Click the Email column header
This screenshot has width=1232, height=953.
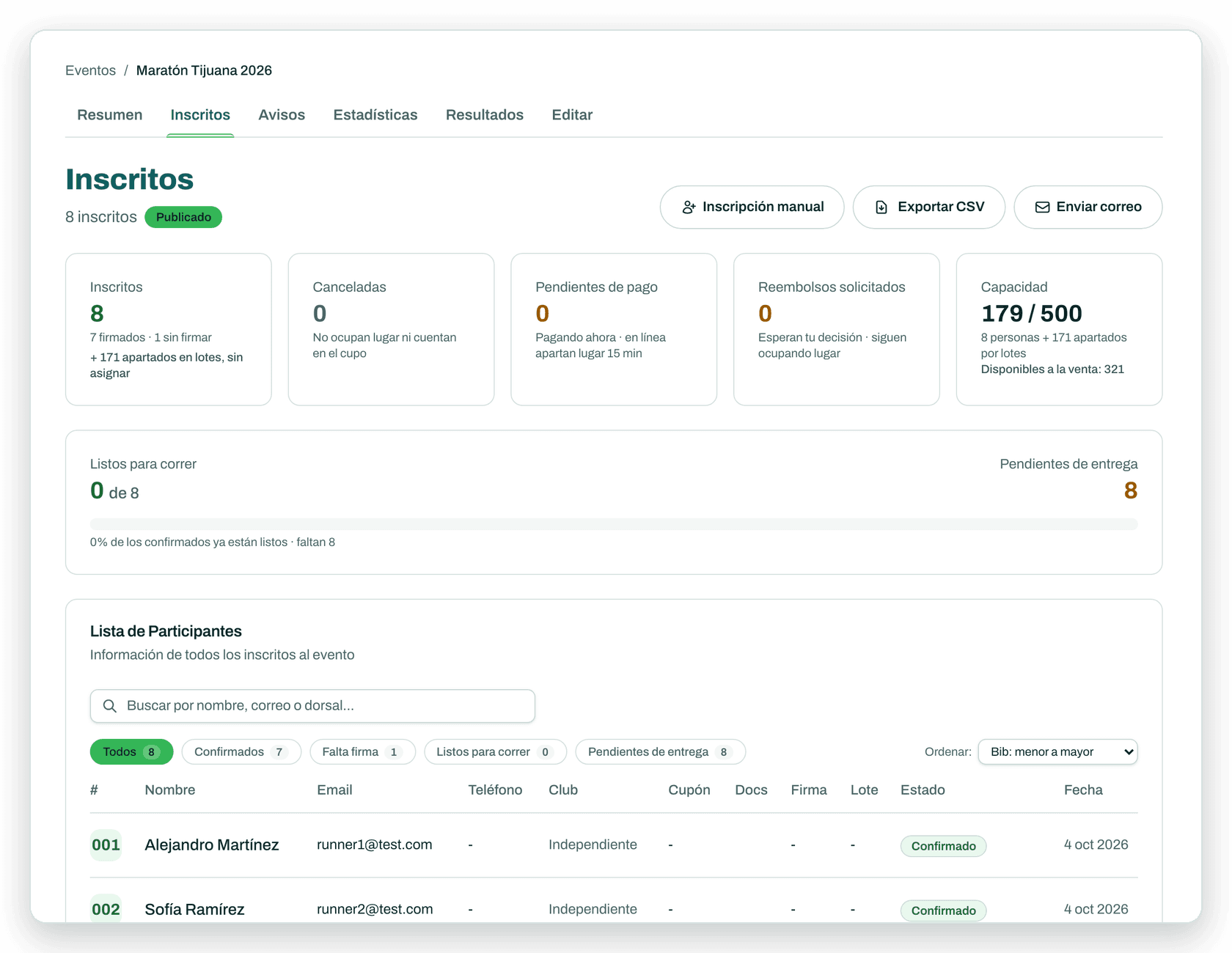point(334,790)
